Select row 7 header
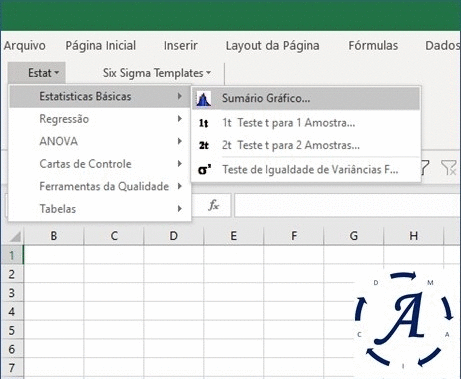The height and width of the screenshot is (379, 461). click(x=12, y=368)
